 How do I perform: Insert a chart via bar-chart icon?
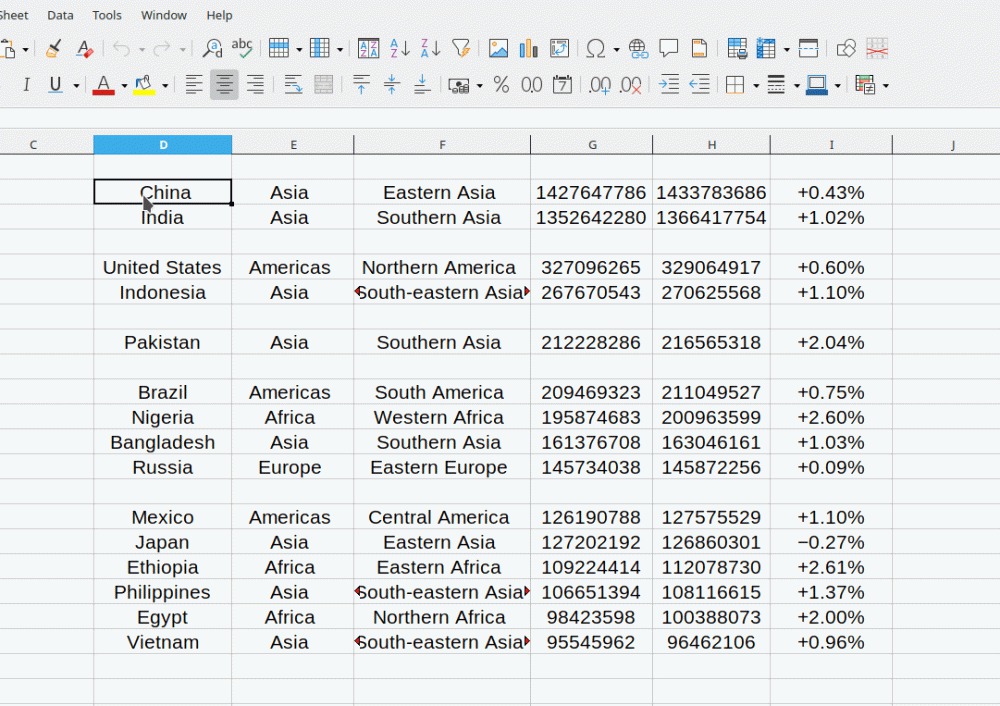pos(529,48)
